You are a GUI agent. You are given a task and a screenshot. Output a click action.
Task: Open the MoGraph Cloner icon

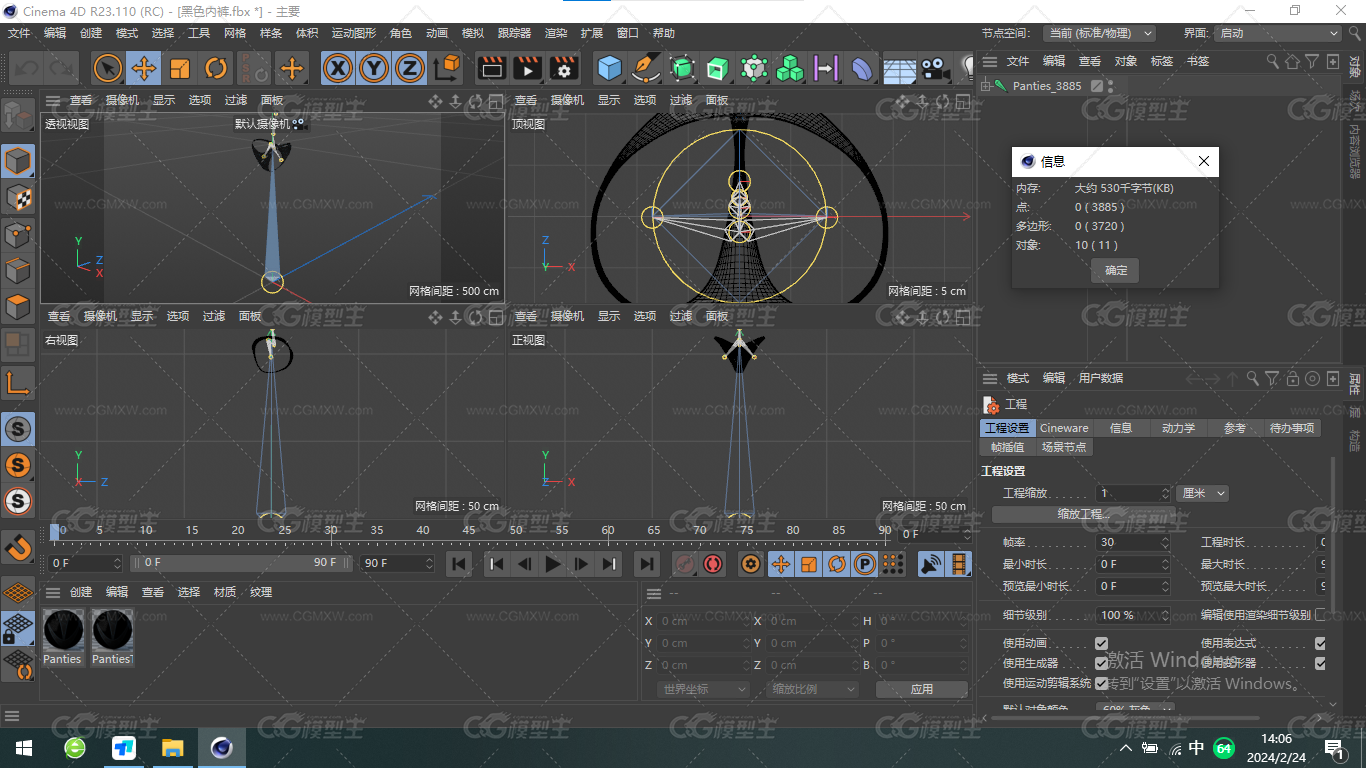click(x=754, y=68)
